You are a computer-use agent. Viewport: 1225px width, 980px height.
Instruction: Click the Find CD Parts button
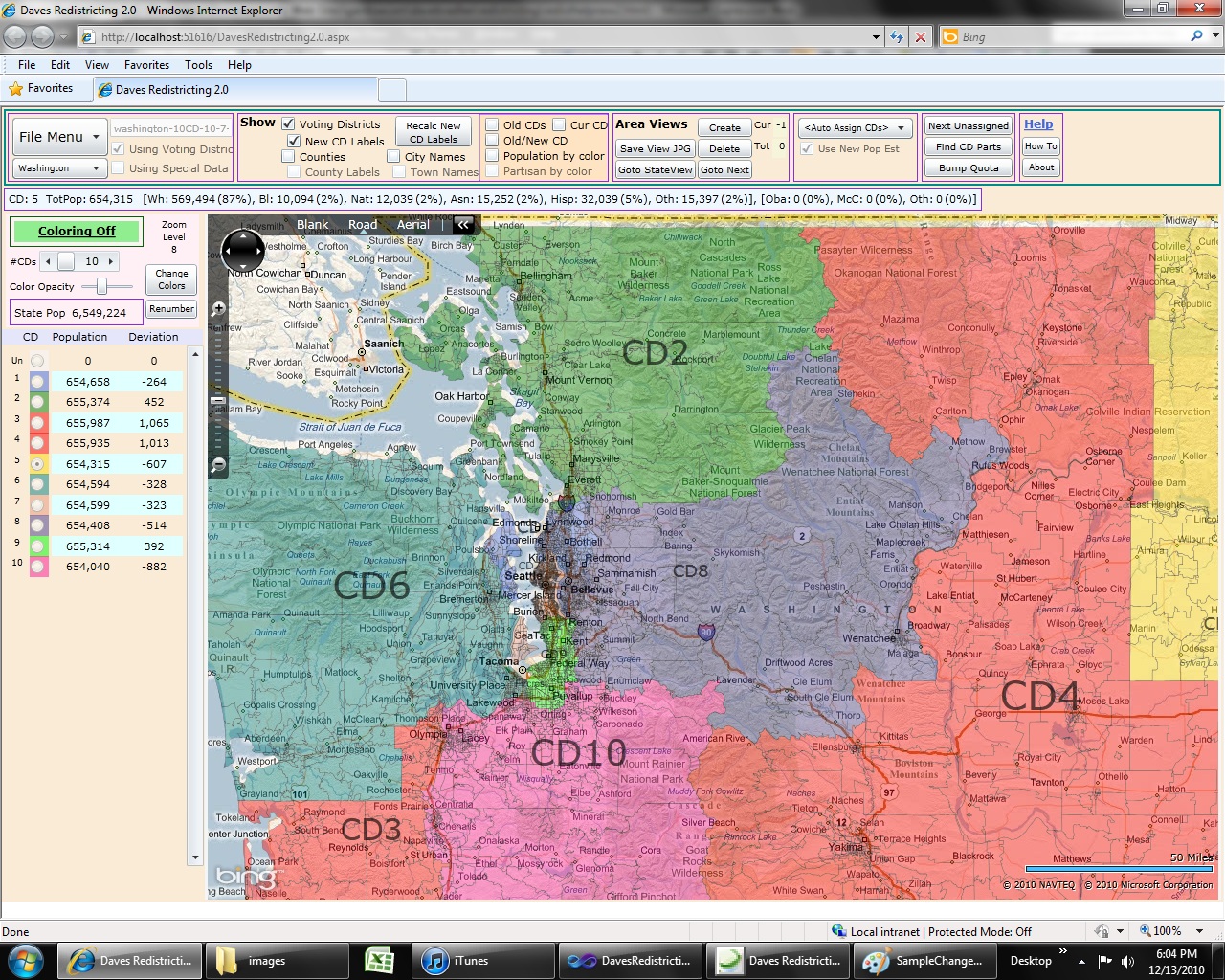(968, 146)
